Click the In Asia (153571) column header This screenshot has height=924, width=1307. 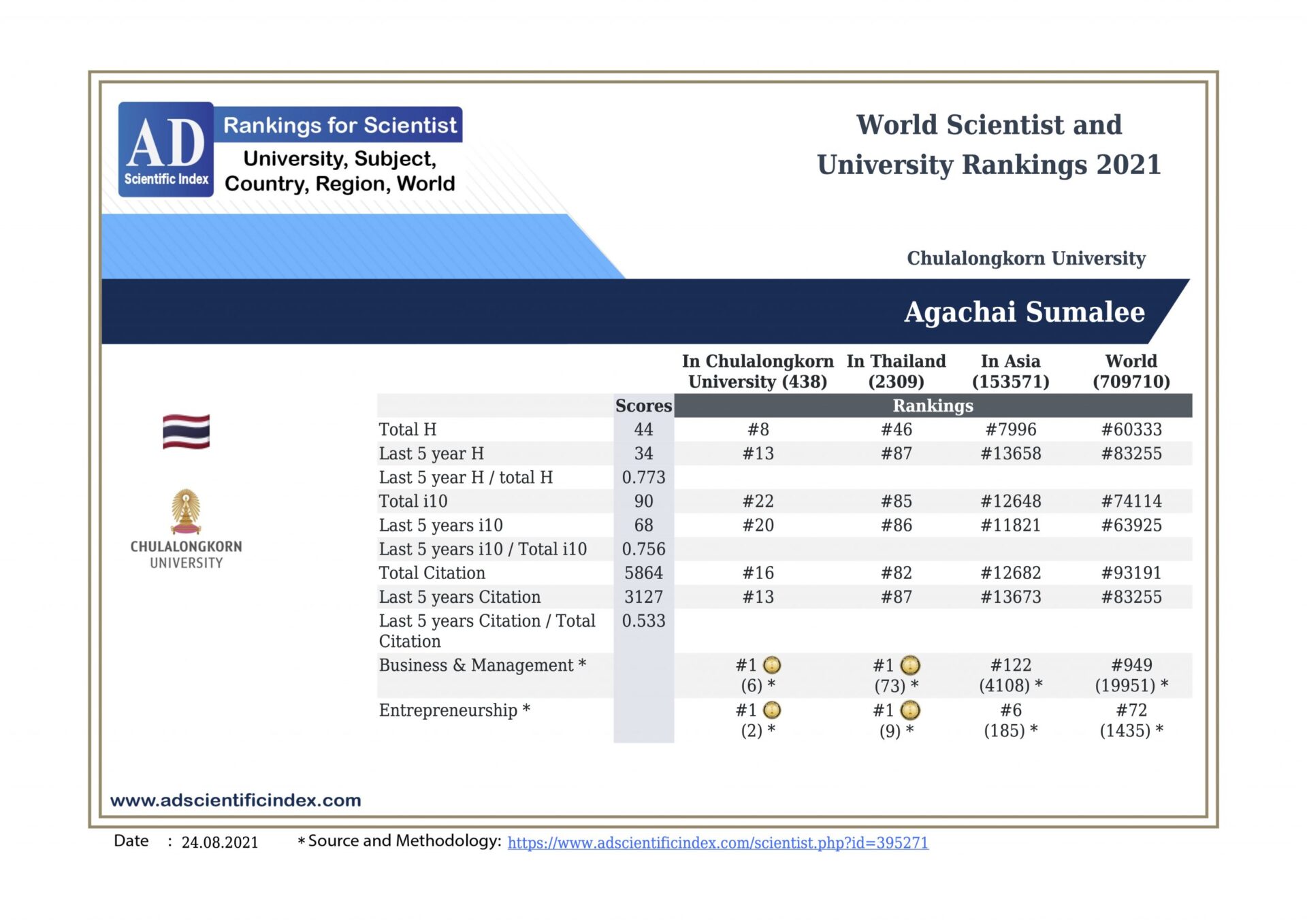(x=1010, y=372)
